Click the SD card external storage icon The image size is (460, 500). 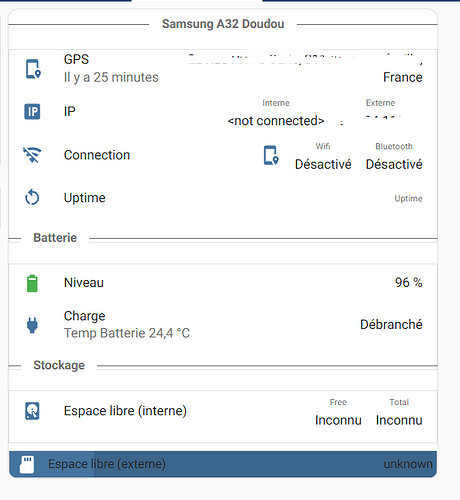[27, 464]
